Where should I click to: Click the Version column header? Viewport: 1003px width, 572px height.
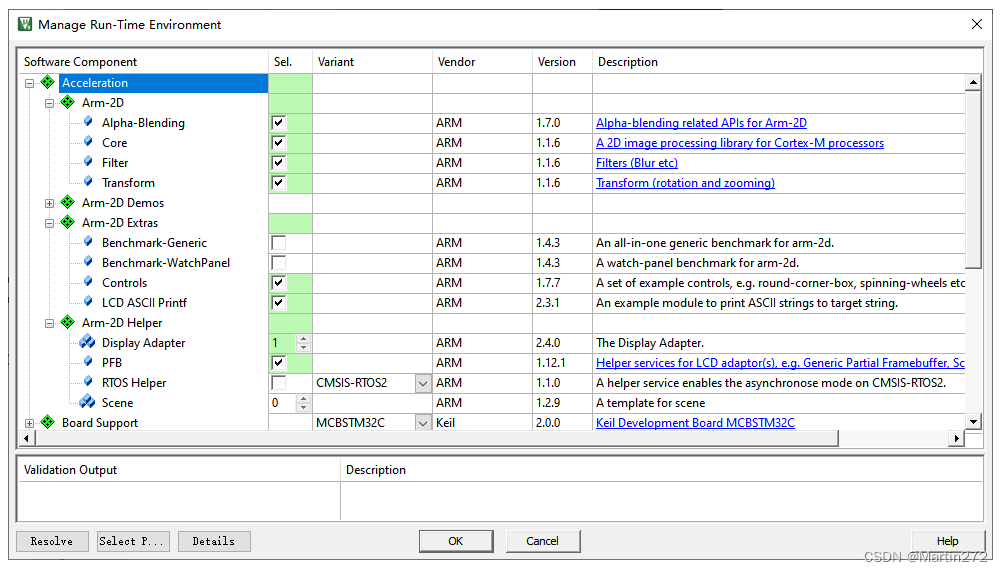click(562, 61)
